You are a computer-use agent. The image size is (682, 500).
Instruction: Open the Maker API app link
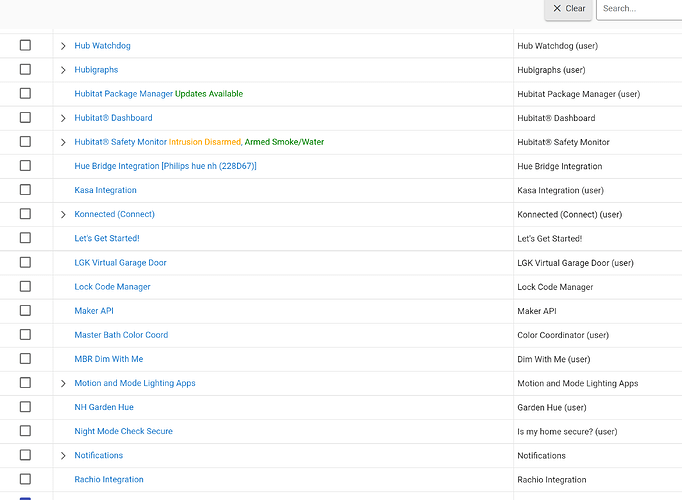pyautogui.click(x=94, y=311)
